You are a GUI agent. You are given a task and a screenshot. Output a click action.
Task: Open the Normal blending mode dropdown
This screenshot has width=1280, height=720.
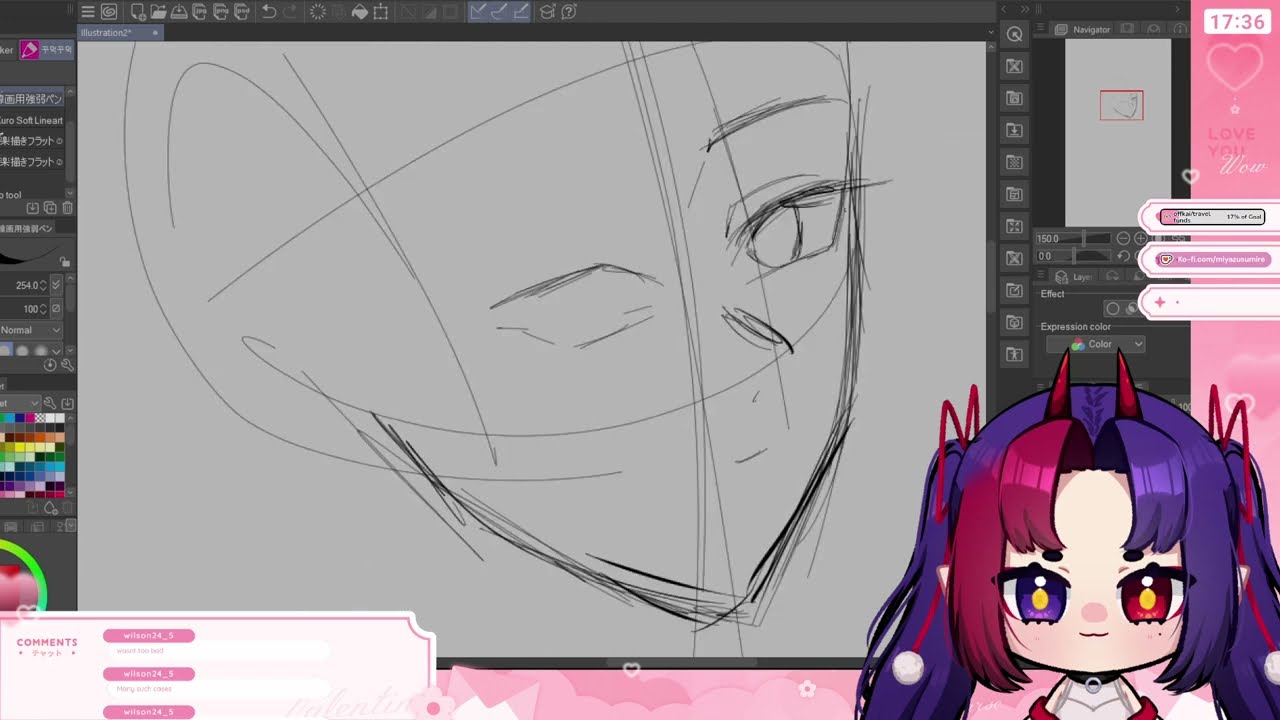[x=30, y=330]
